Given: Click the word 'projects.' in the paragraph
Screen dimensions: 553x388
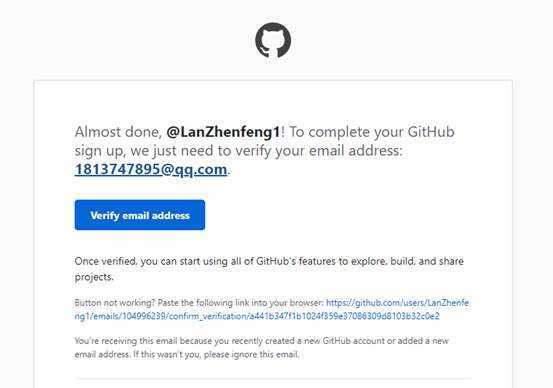Looking at the screenshot, I should click(x=94, y=277).
